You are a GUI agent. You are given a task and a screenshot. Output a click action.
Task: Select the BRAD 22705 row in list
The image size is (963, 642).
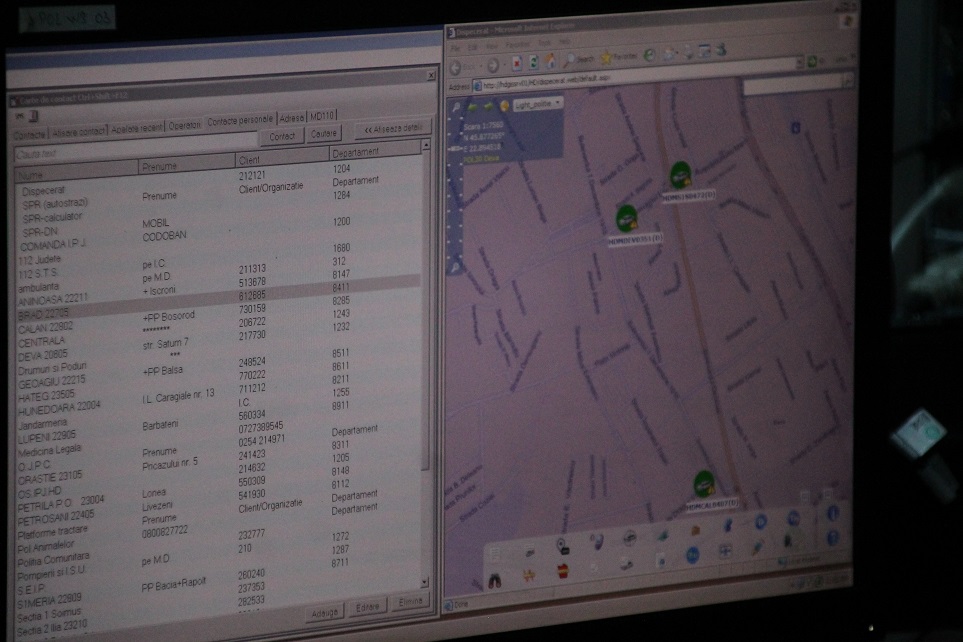point(45,314)
